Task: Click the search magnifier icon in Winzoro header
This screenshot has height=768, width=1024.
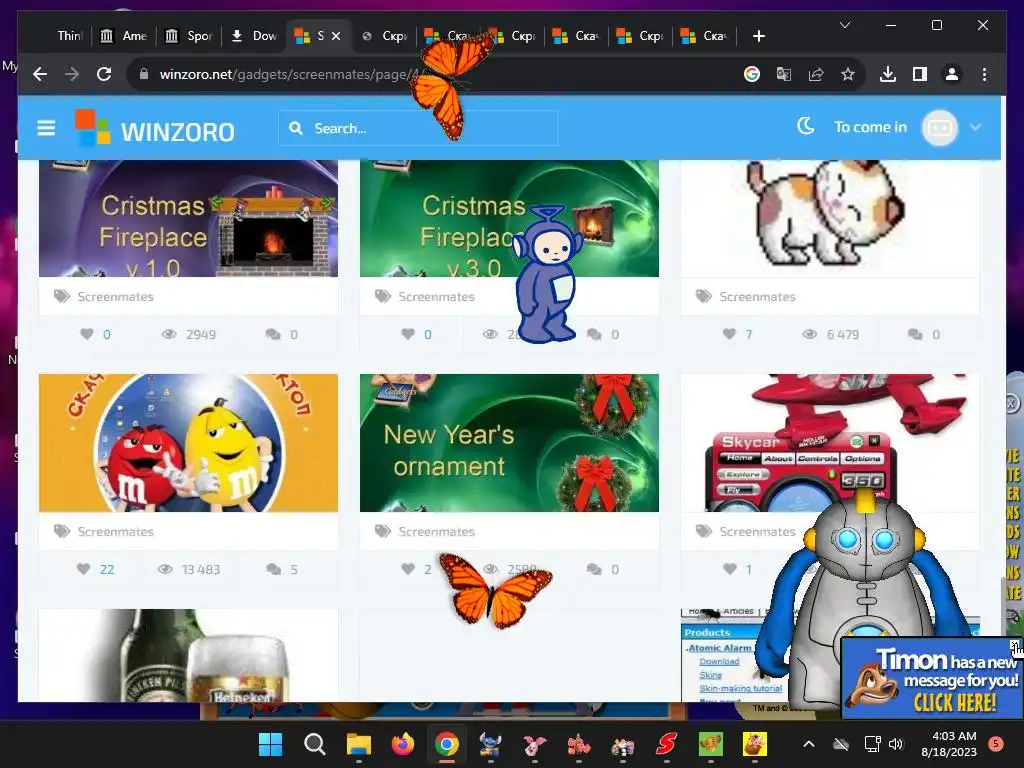Action: [296, 128]
